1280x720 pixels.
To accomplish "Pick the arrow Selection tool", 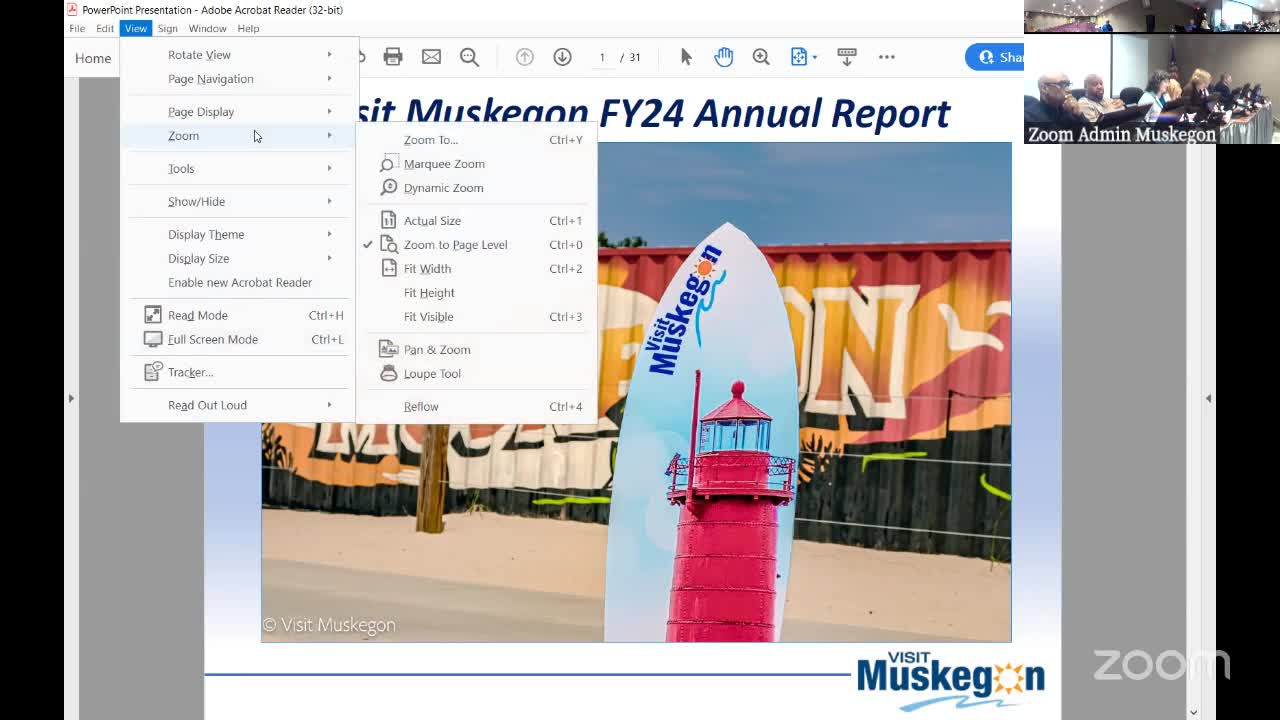I will point(686,57).
